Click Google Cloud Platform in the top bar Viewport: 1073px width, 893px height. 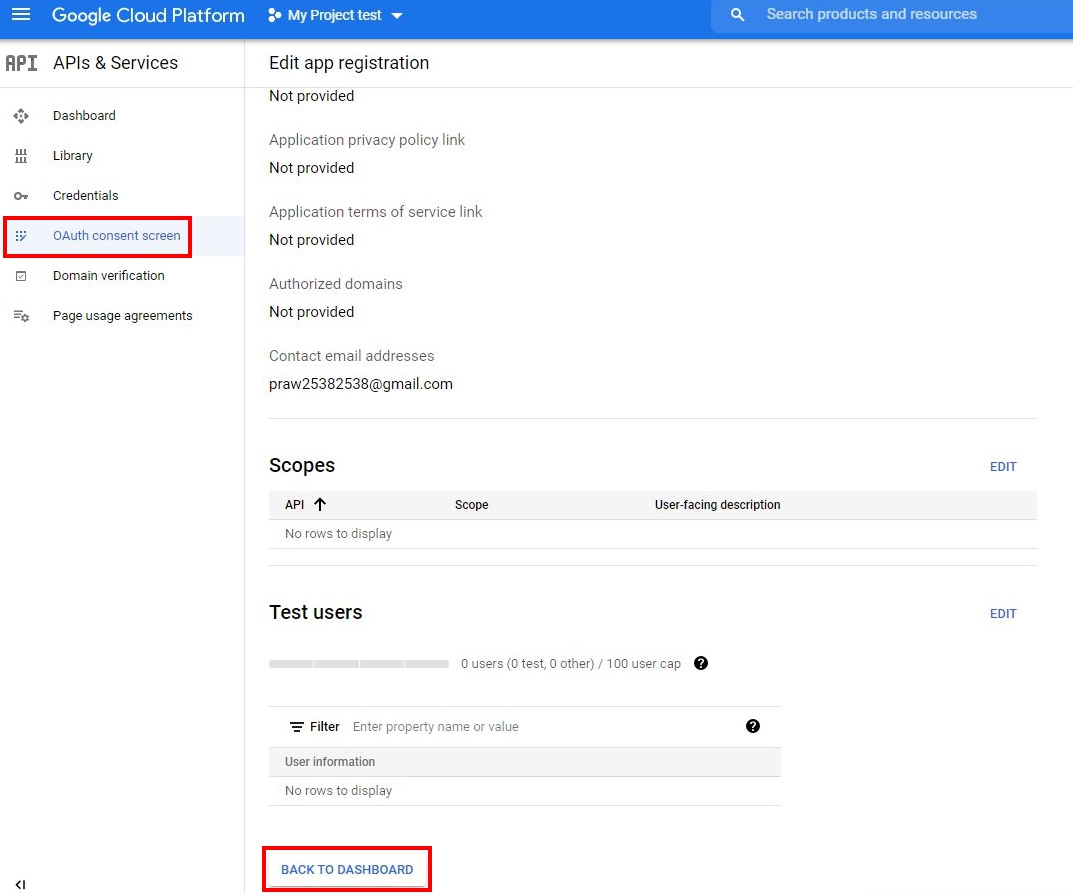148,15
